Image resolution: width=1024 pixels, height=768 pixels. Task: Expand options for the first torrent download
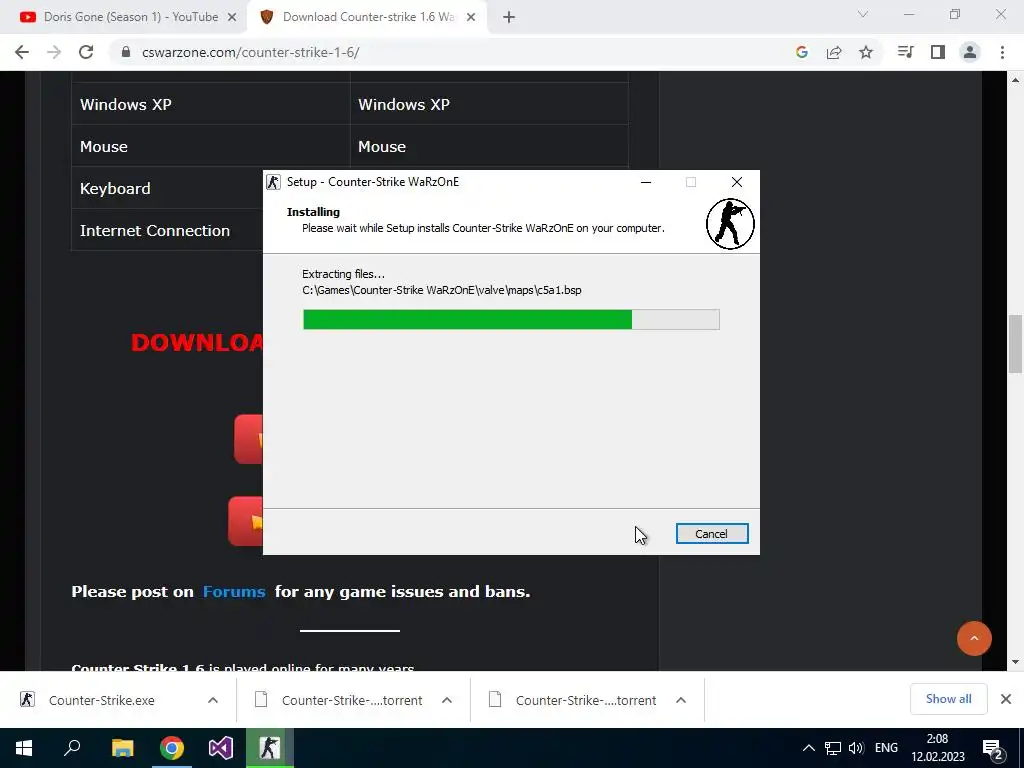pos(447,700)
